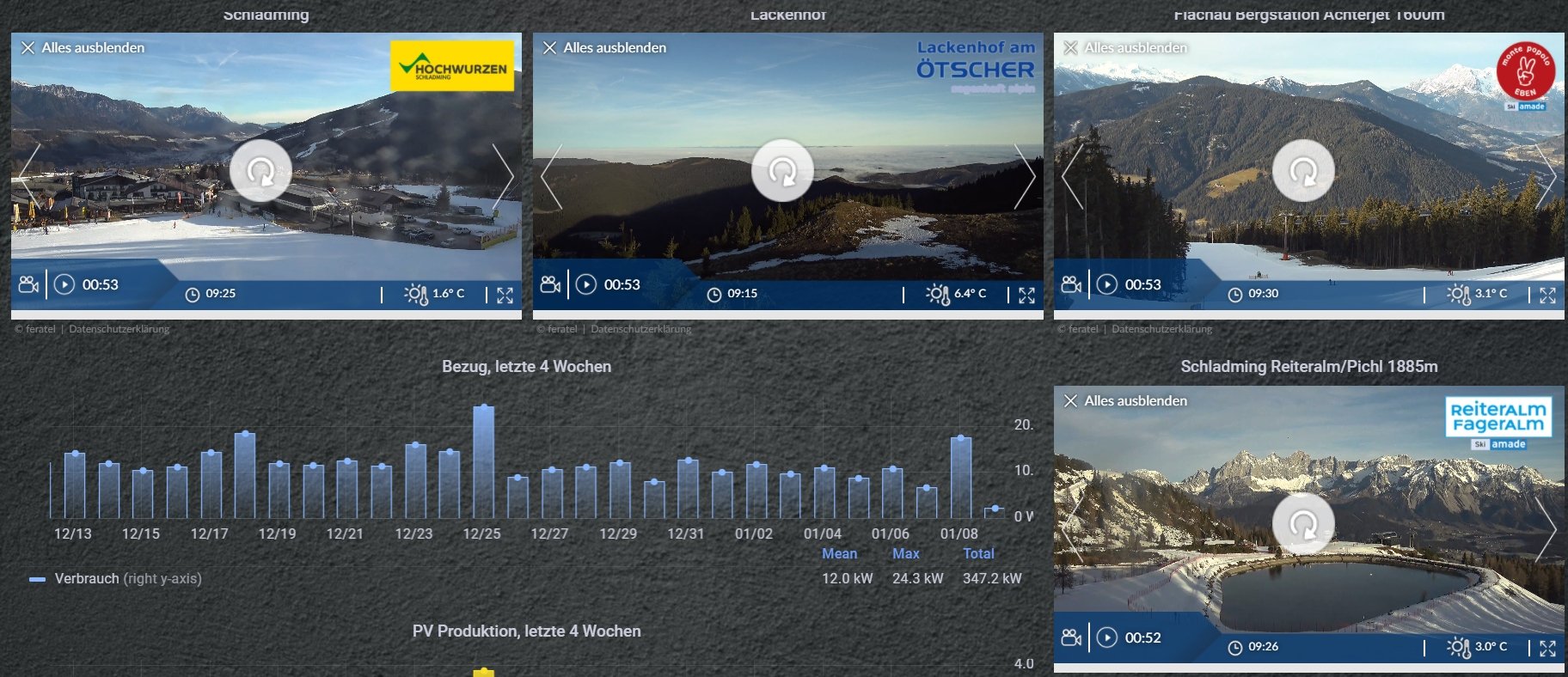Sort the legend by the Mean column
This screenshot has width=1568, height=677.
[839, 554]
